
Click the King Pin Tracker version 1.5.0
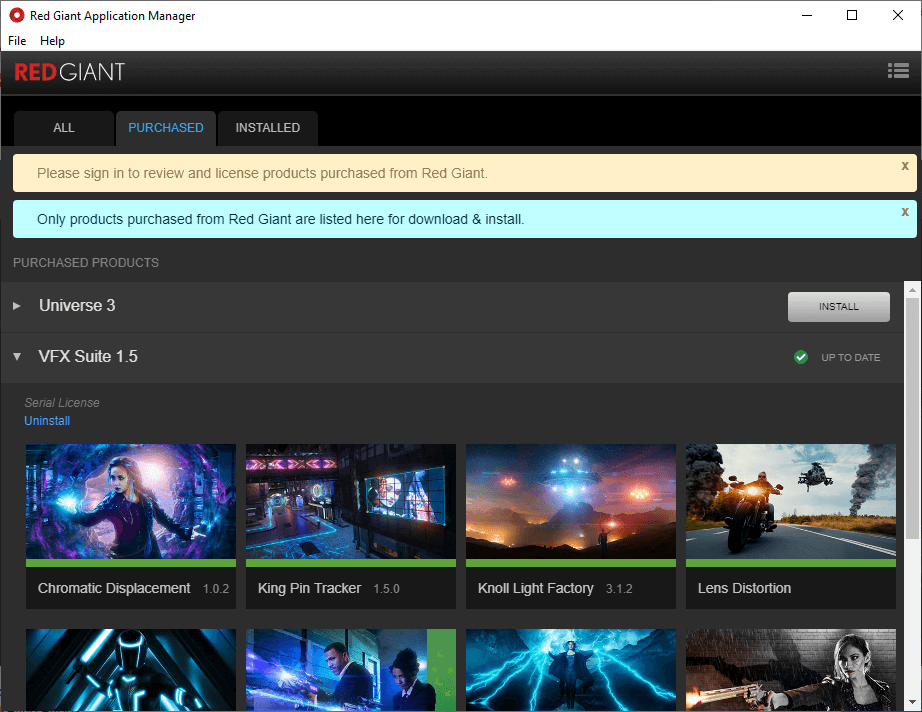click(386, 589)
